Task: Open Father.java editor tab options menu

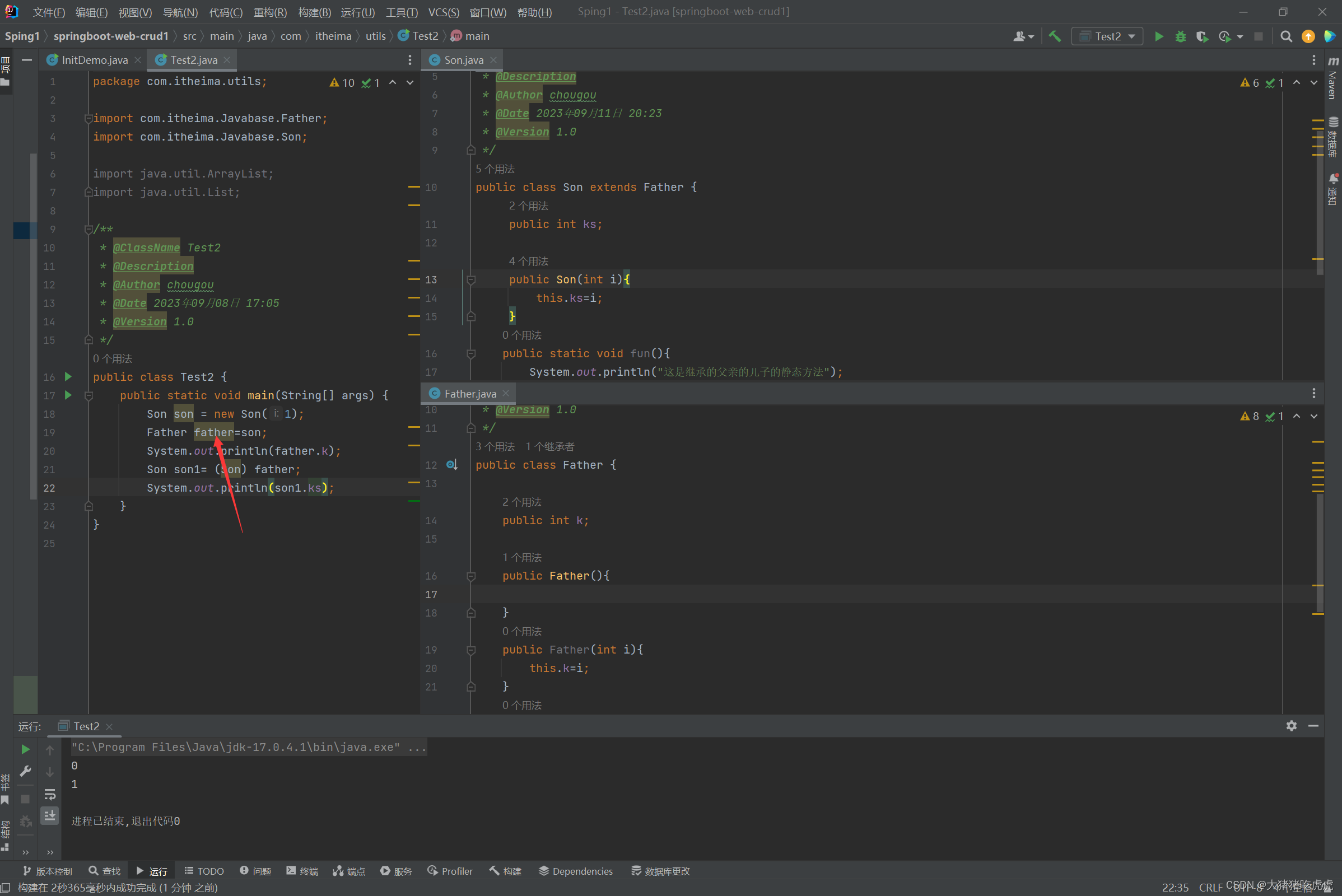Action: (1314, 393)
